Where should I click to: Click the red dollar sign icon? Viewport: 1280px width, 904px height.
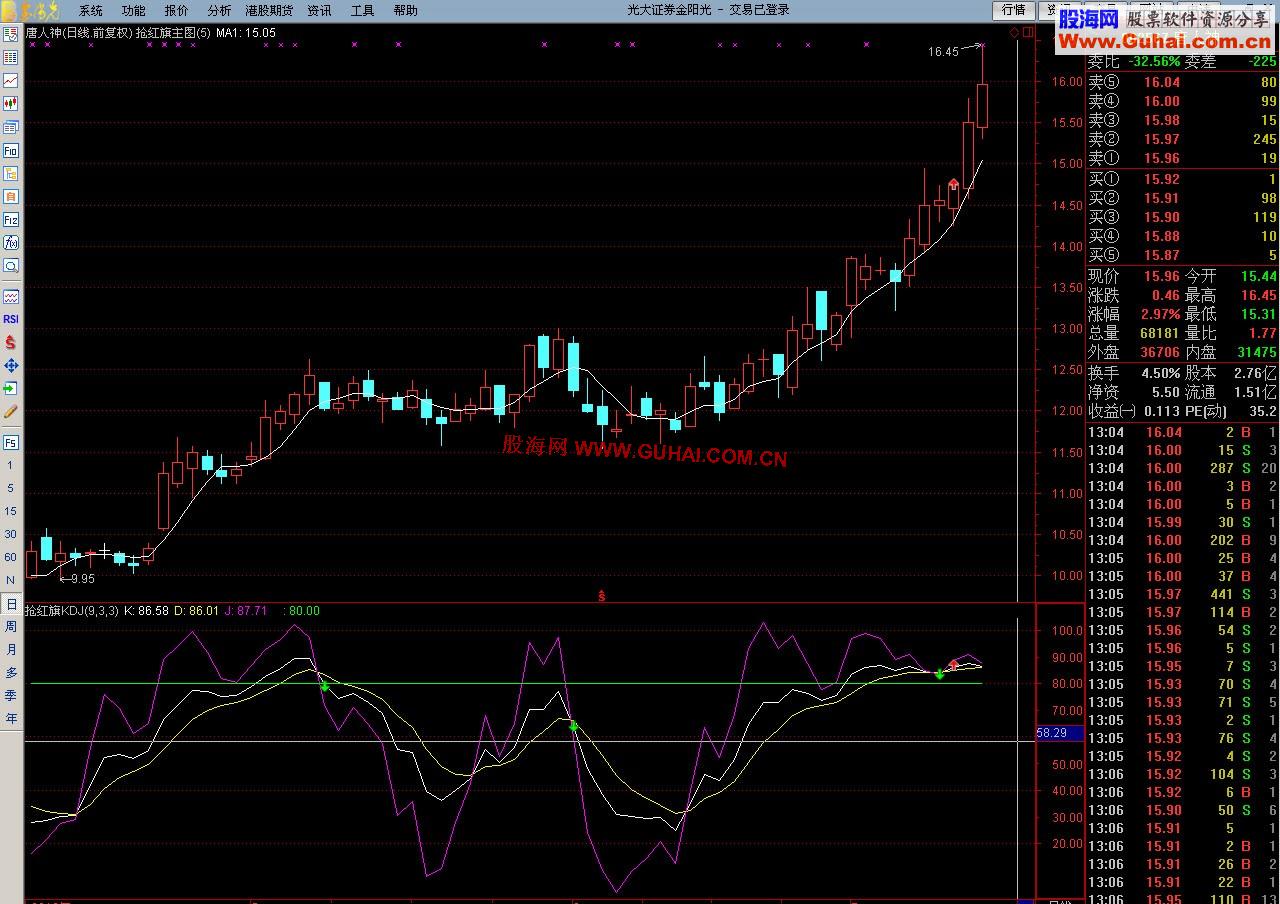[11, 342]
